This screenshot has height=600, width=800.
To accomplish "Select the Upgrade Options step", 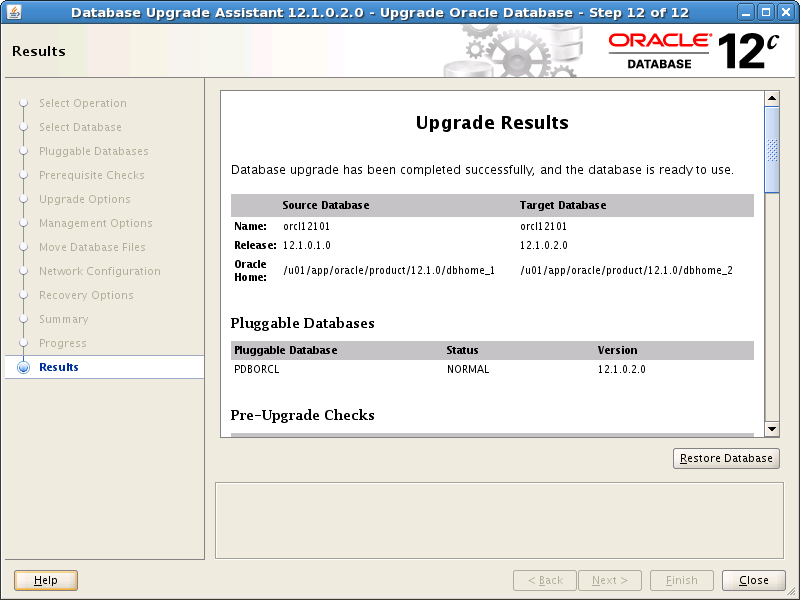I will coord(85,199).
